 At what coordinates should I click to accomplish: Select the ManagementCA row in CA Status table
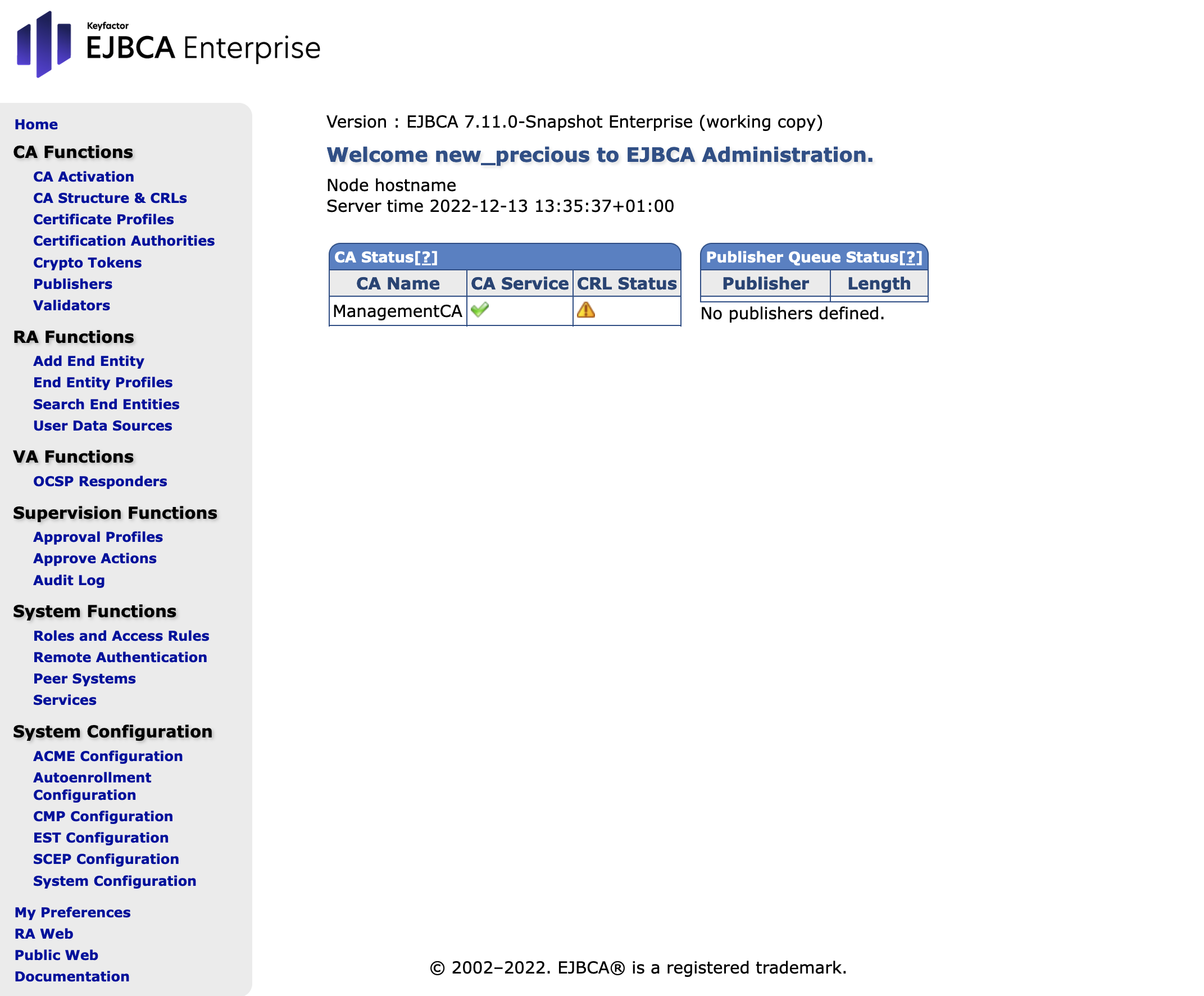click(397, 311)
